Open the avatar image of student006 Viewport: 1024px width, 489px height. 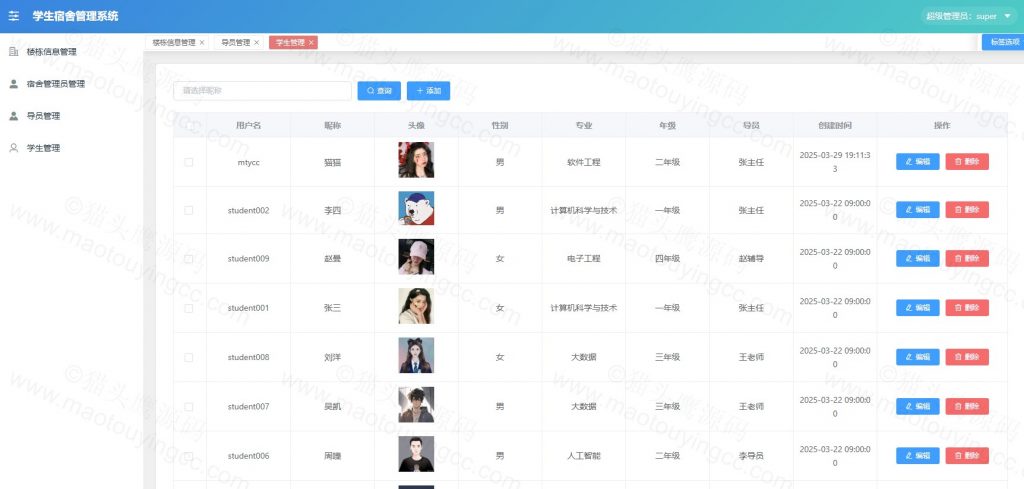click(416, 454)
